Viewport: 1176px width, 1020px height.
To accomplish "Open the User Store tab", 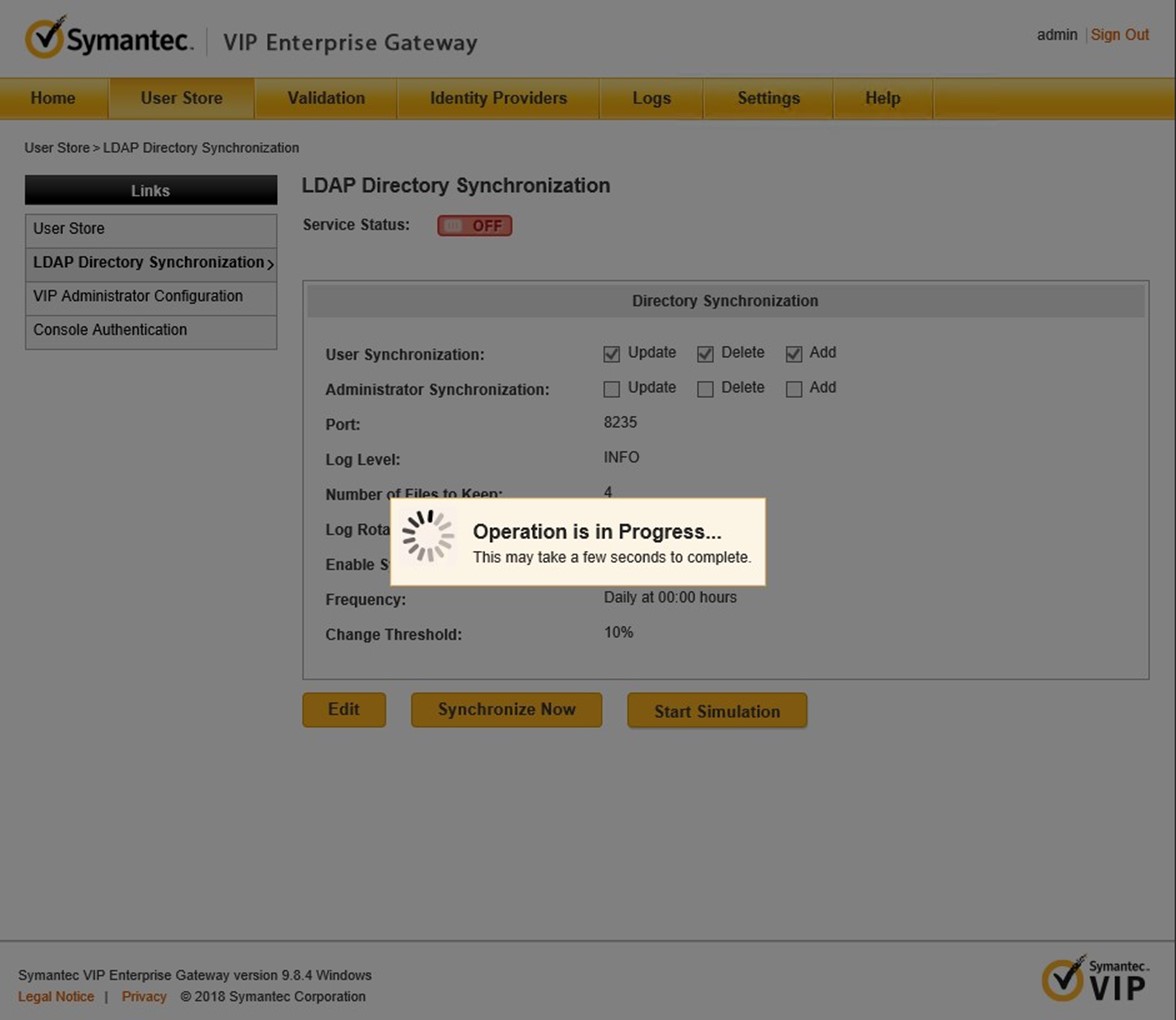I will pyautogui.click(x=182, y=98).
